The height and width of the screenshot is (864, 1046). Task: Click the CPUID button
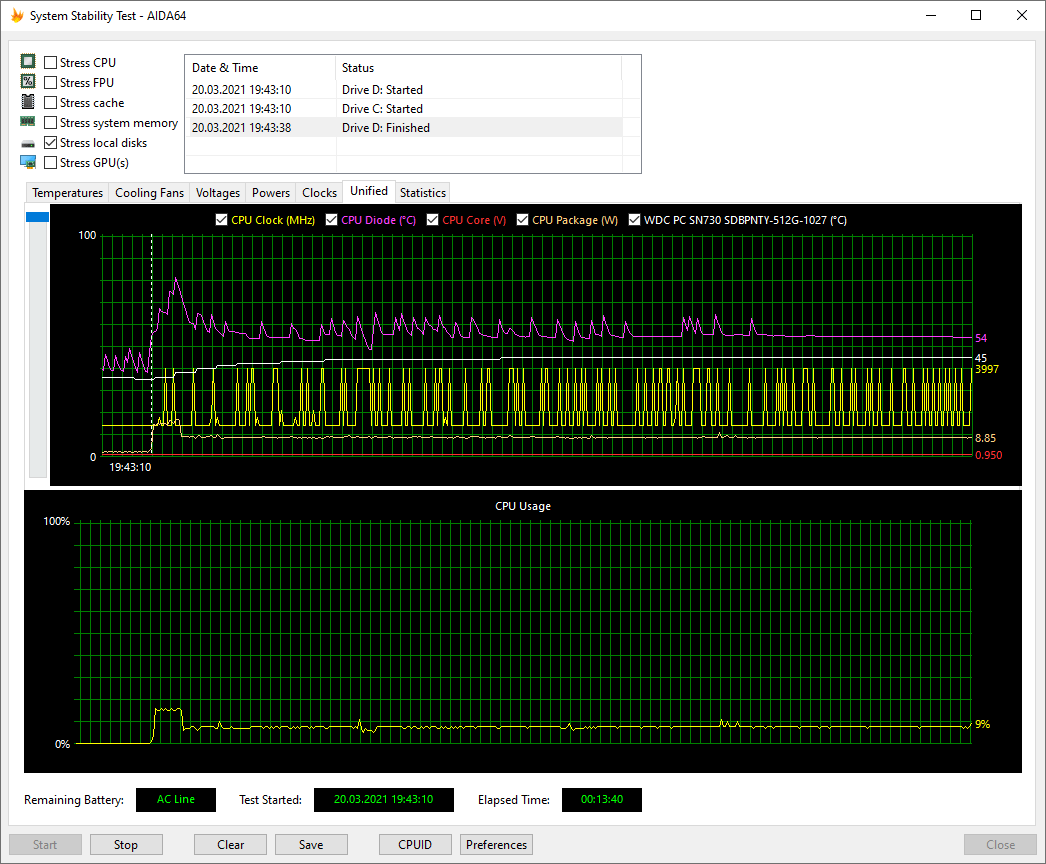pos(415,845)
